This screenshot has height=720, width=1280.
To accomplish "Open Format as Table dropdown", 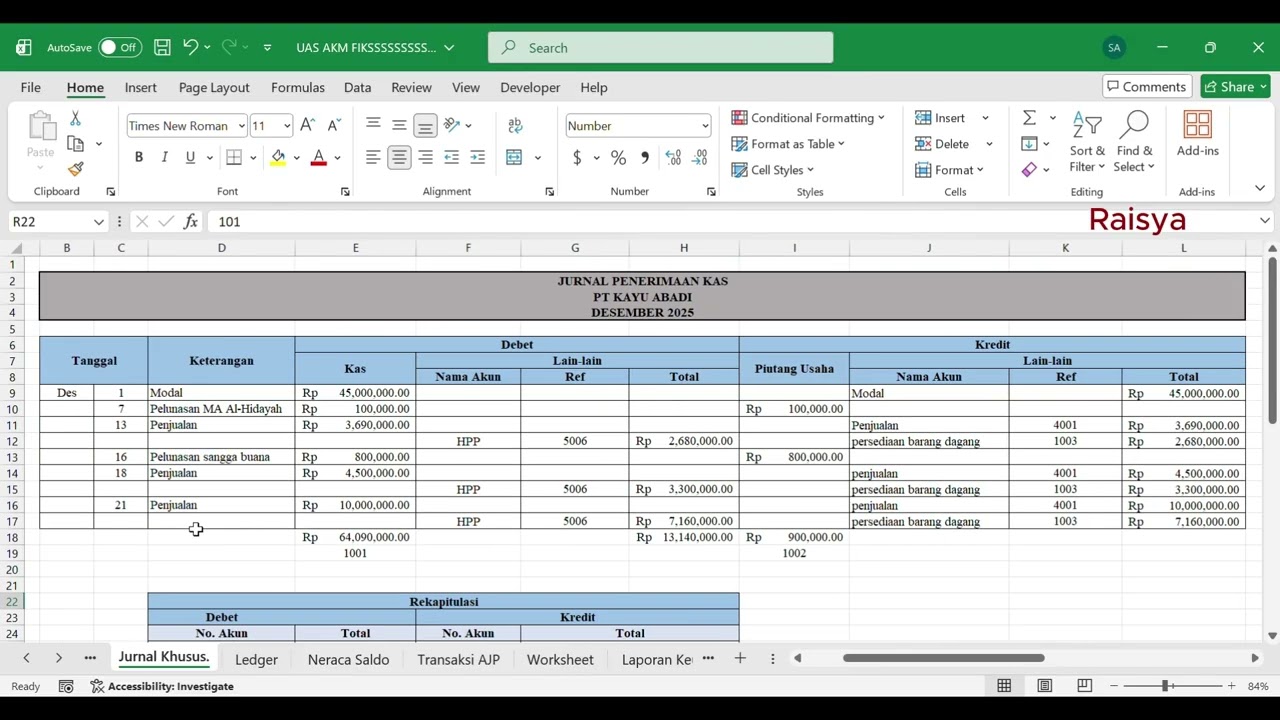I will tap(788, 144).
